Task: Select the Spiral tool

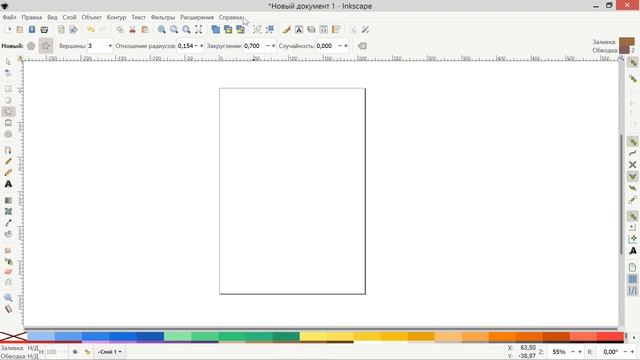Action: [8, 134]
